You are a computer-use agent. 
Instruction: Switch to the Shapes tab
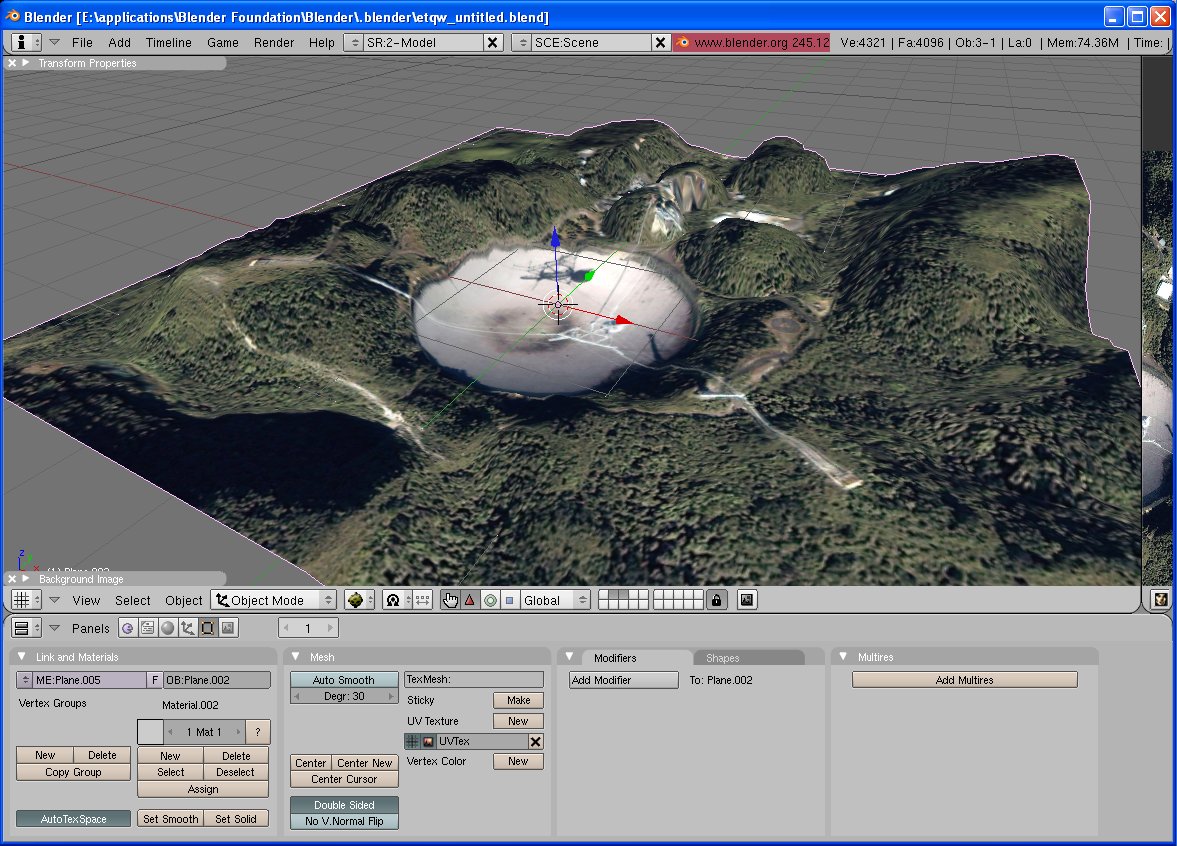click(723, 658)
